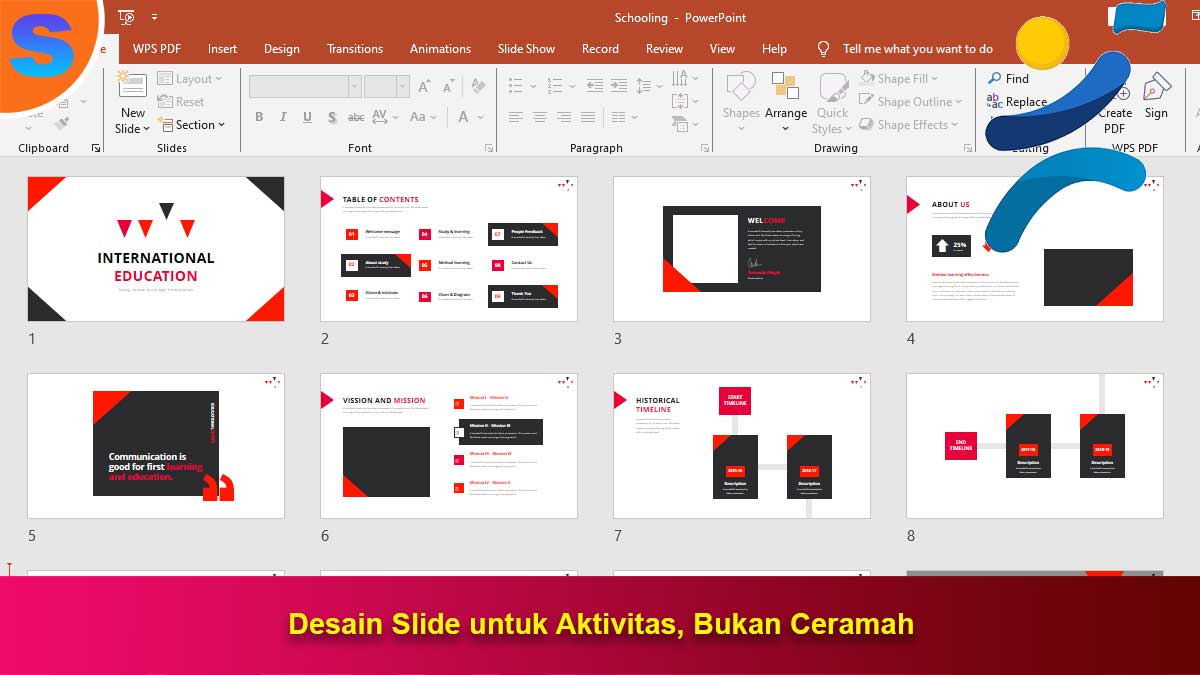This screenshot has height=675, width=1200.
Task: Click Clear All Formatting icon
Action: tap(479, 87)
